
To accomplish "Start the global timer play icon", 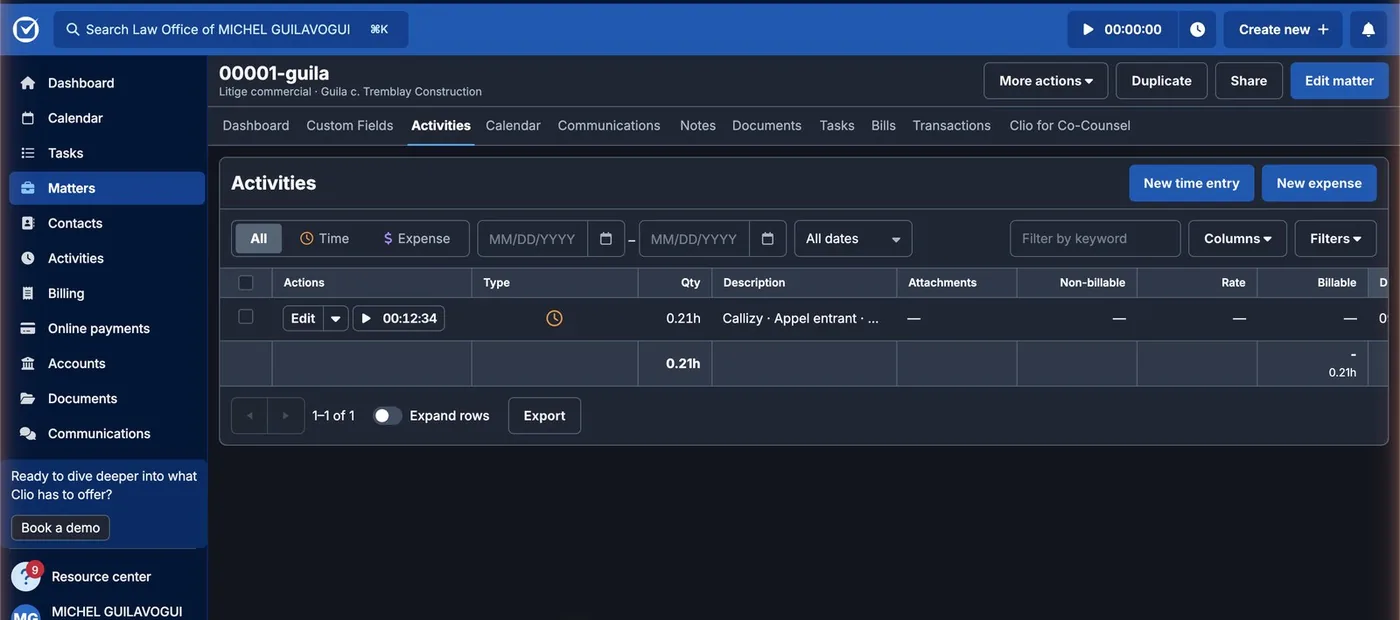I will coord(1088,30).
